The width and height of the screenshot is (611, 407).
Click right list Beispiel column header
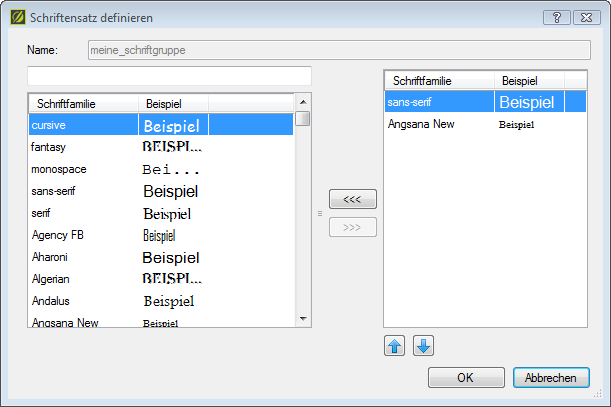[529, 80]
